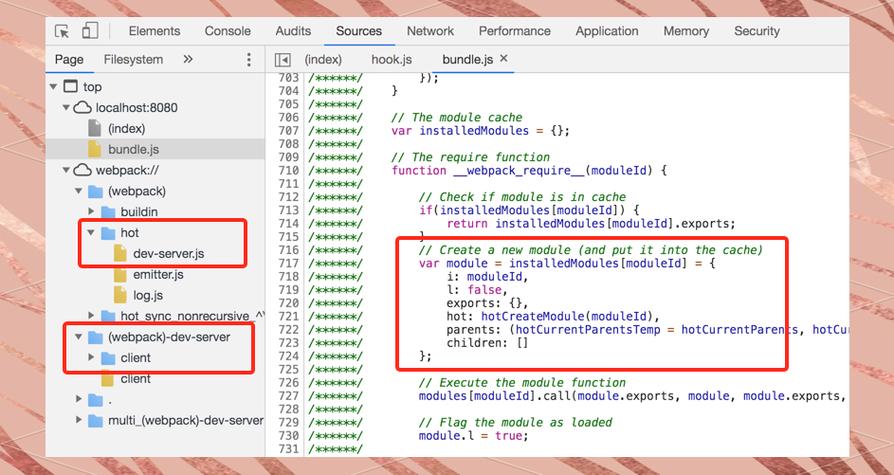Collapse the localhost:8080 domain node
Viewport: 894px width, 475px height.
66,107
